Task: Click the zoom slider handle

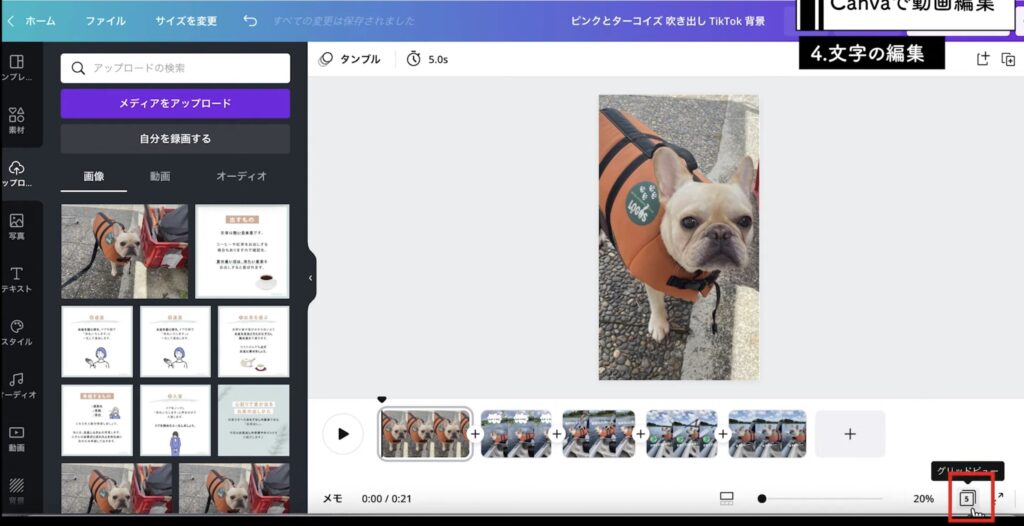Action: pyautogui.click(x=761, y=499)
